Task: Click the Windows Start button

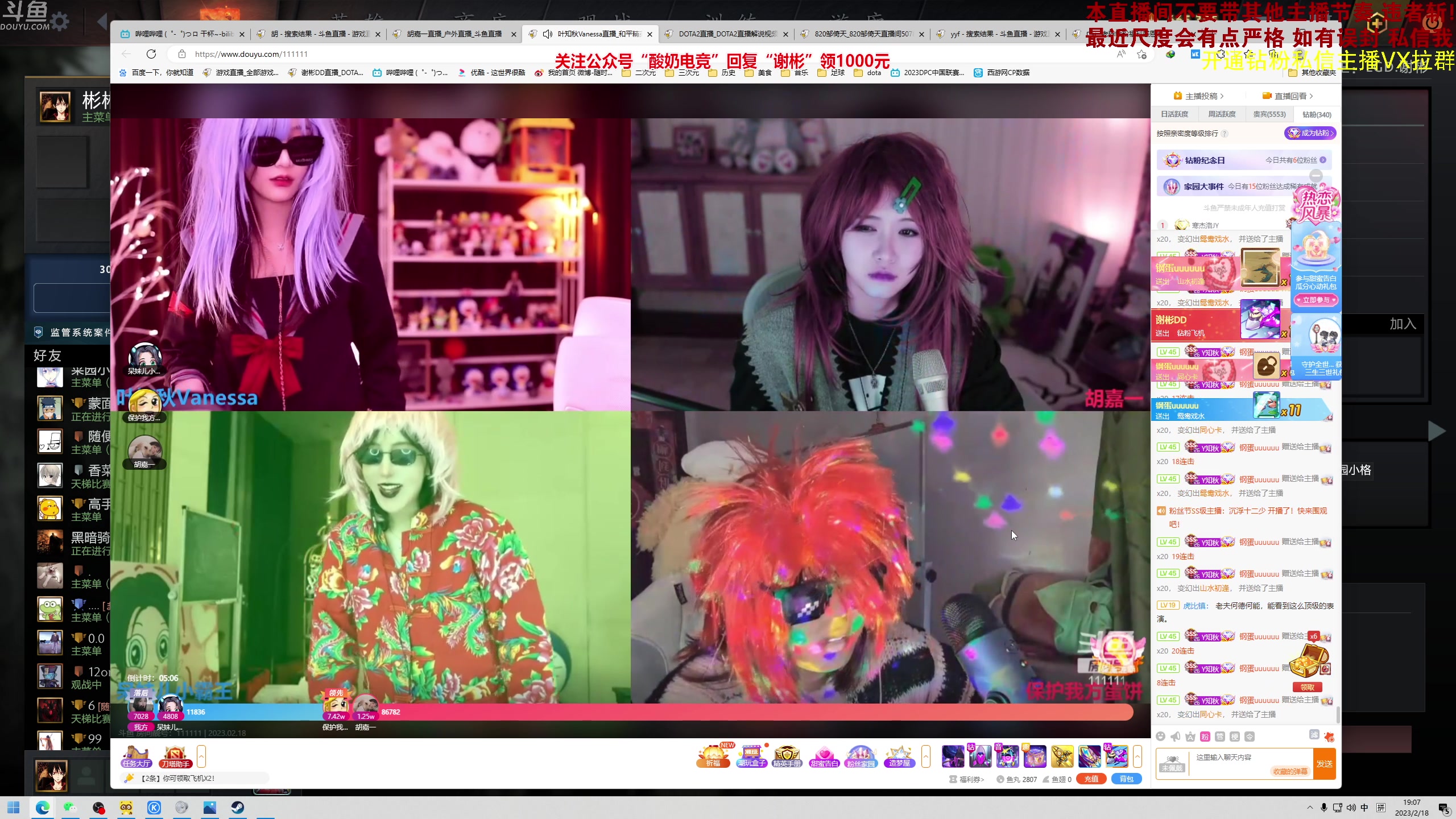Action: coord(14,808)
